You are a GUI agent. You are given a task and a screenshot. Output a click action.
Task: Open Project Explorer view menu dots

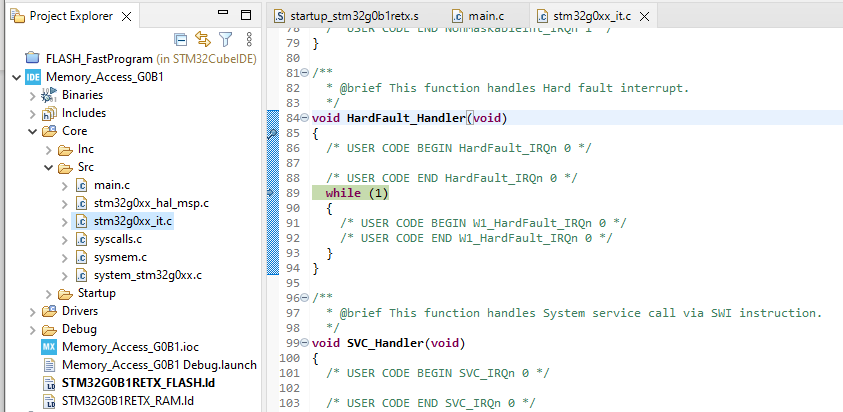(x=248, y=39)
